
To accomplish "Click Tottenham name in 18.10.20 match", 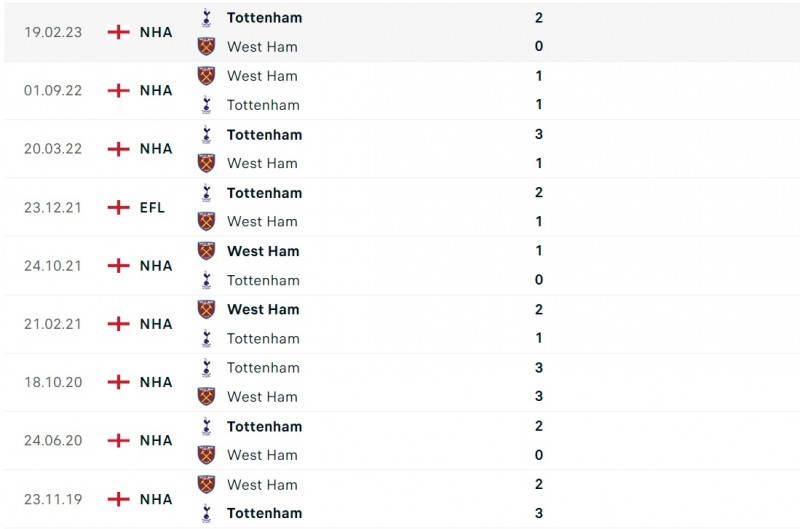I will pyautogui.click(x=263, y=367).
